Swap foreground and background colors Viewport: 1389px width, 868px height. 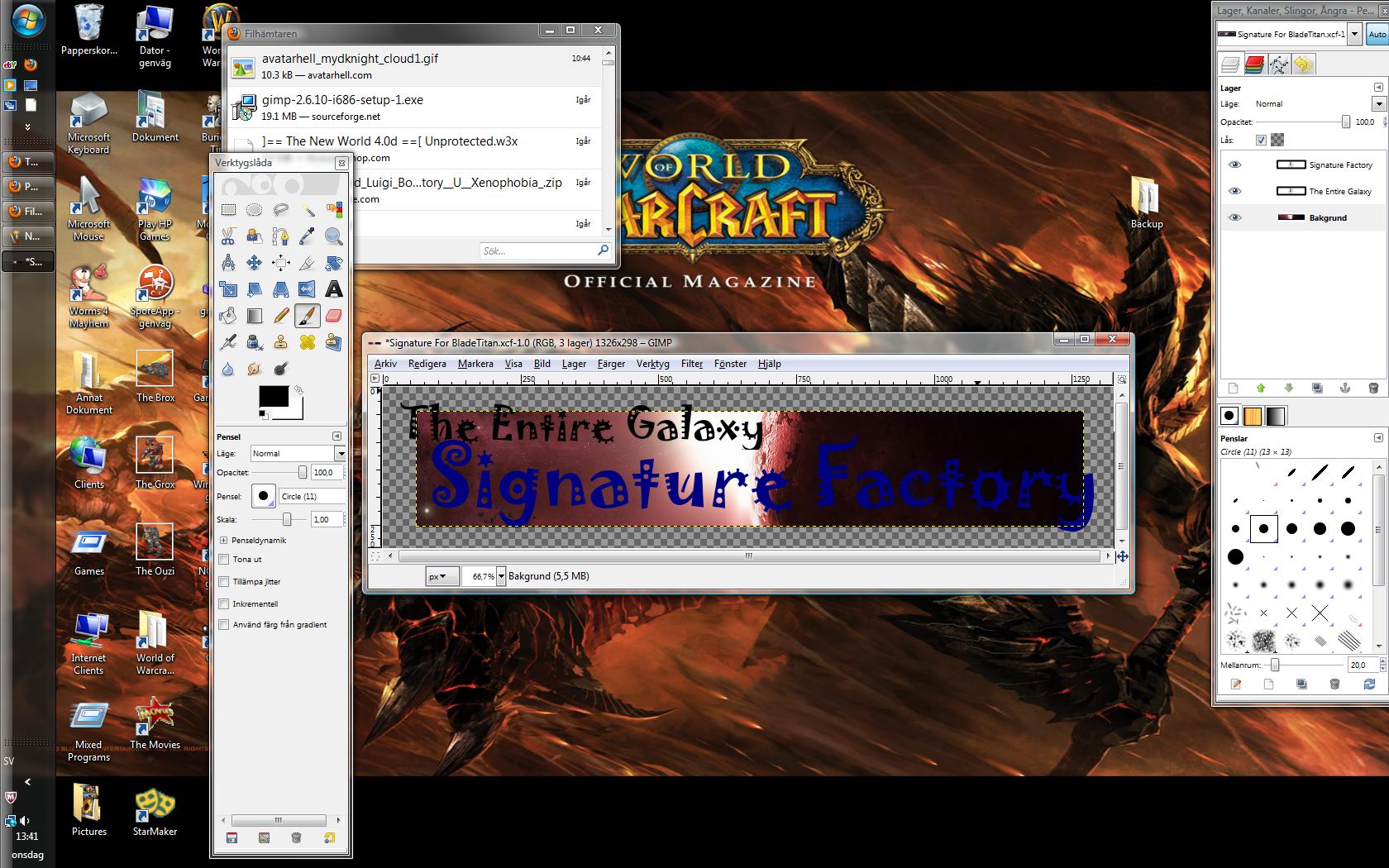coord(298,389)
